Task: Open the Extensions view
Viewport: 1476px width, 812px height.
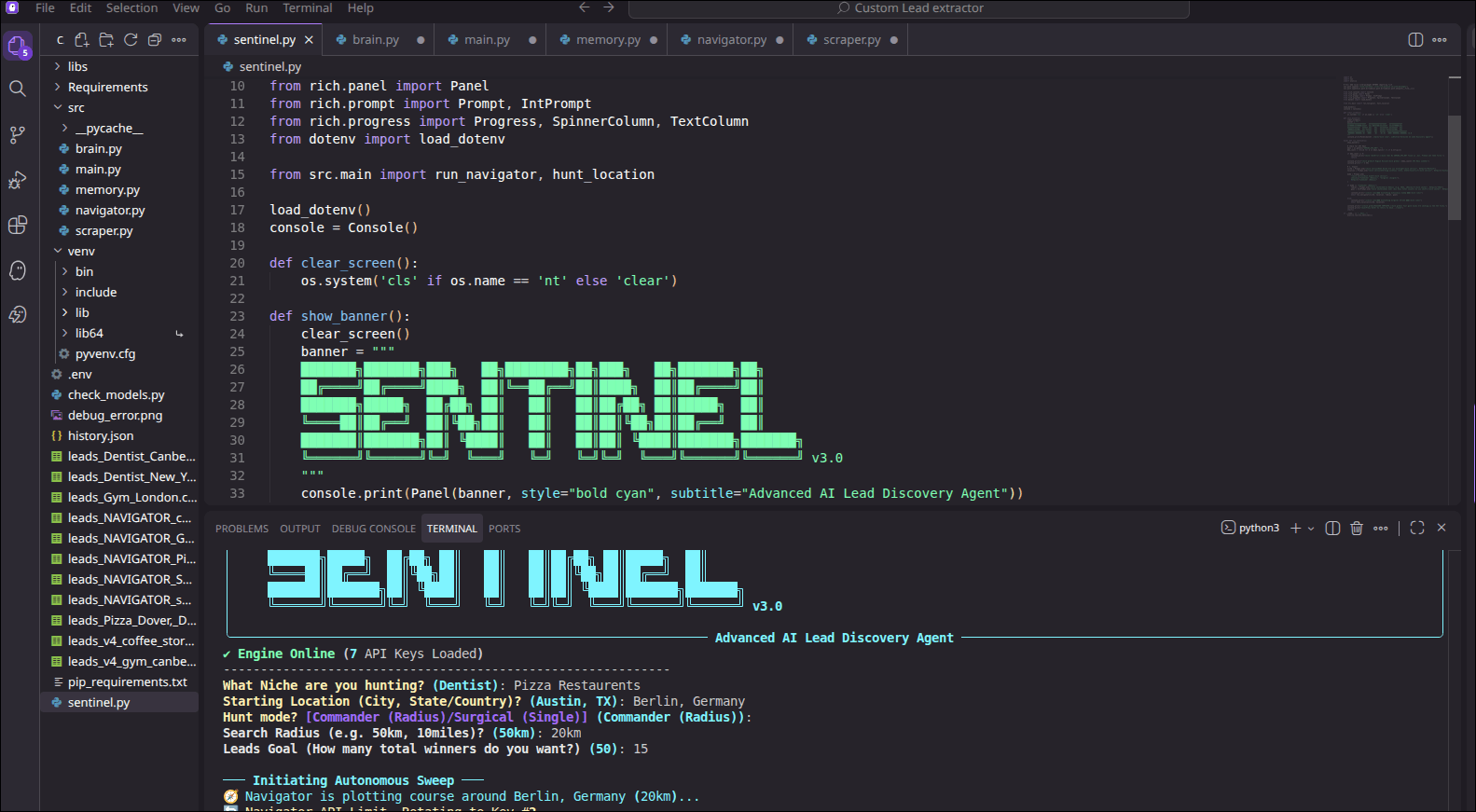Action: pos(18,225)
